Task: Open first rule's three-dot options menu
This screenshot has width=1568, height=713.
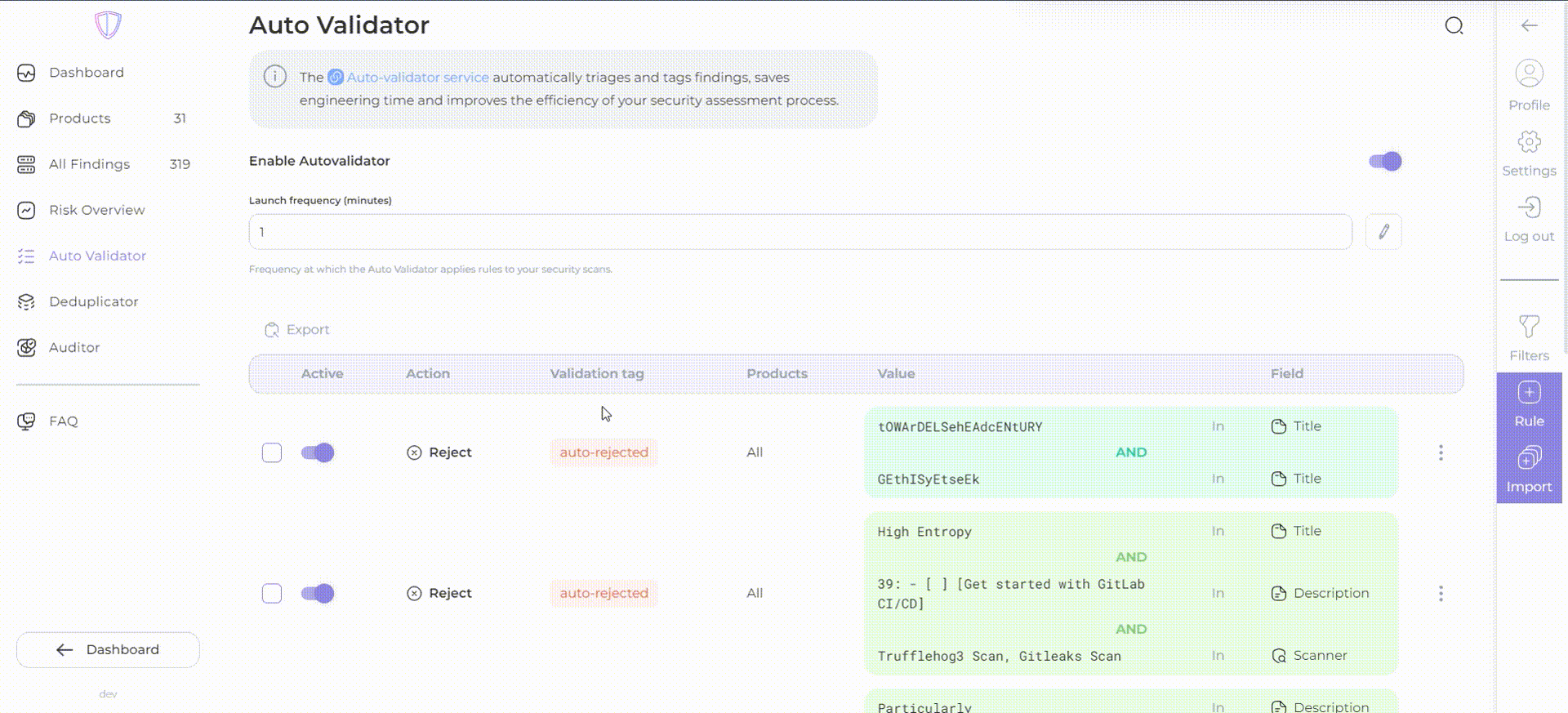Action: click(x=1441, y=452)
